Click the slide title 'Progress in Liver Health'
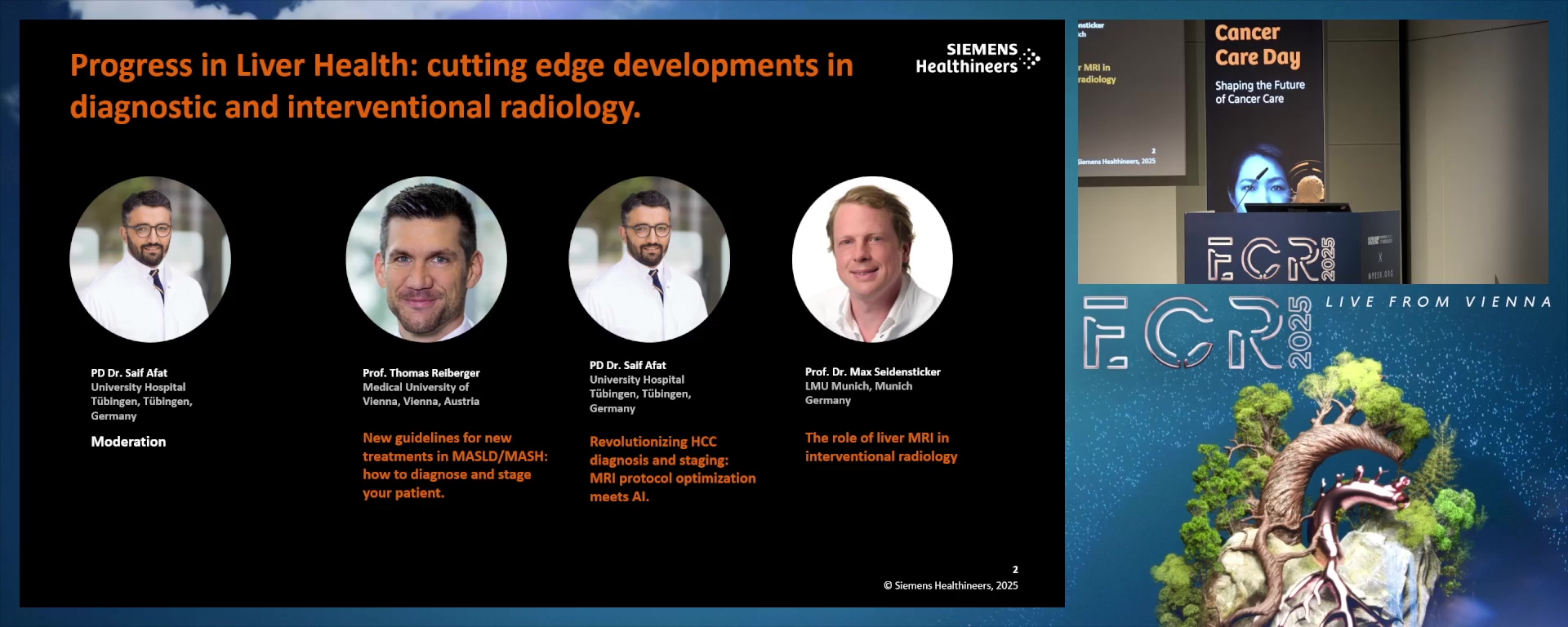The width and height of the screenshot is (1568, 627). pos(461,86)
